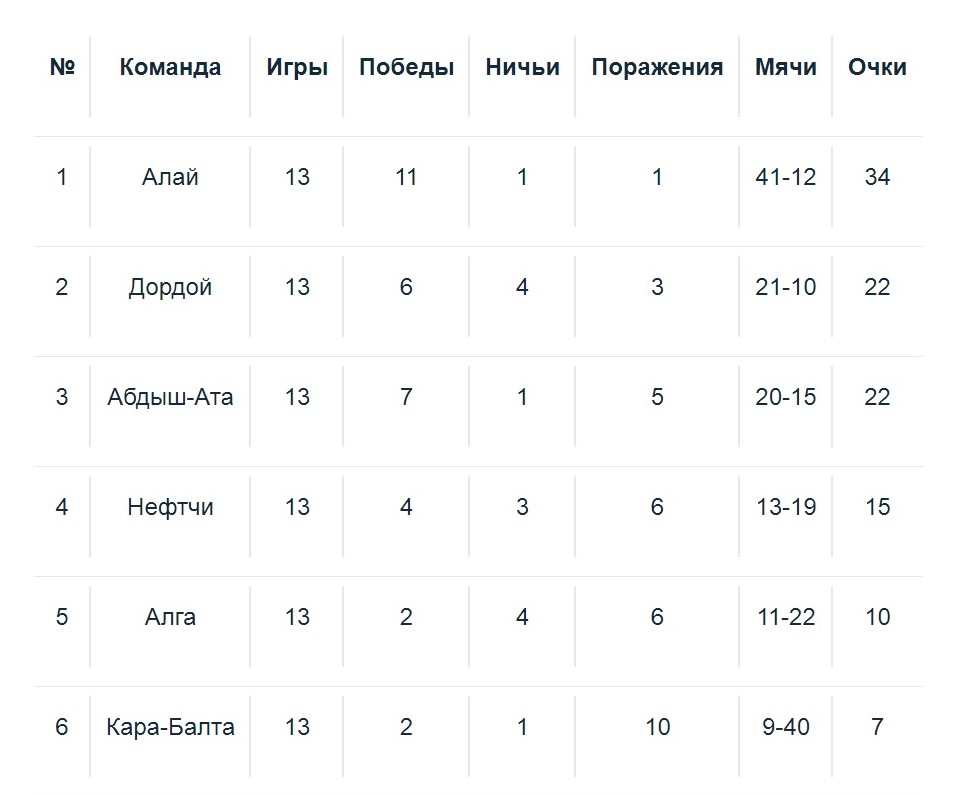Select the team name Дордой

click(170, 288)
